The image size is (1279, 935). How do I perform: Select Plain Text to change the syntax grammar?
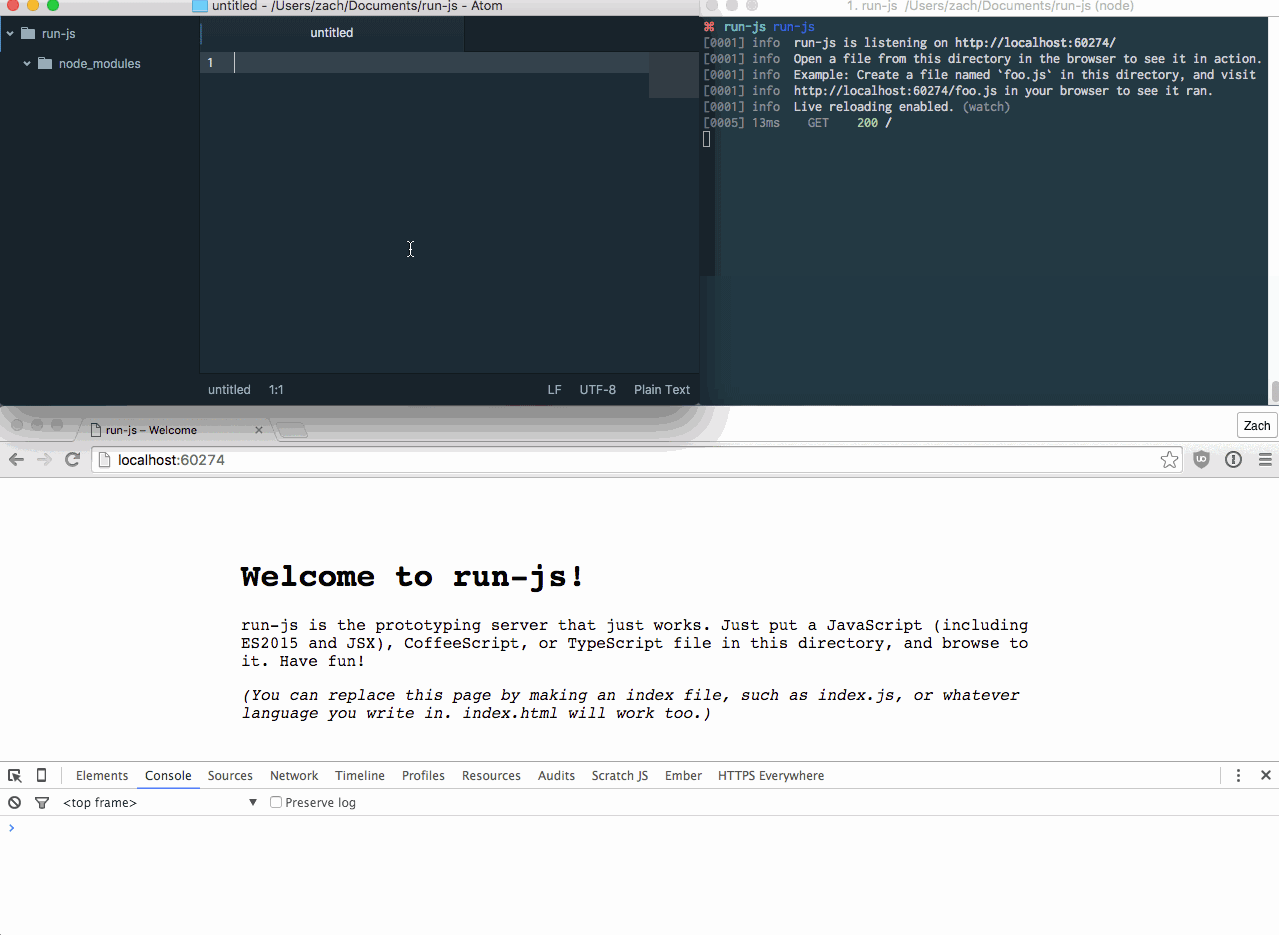[x=662, y=390]
